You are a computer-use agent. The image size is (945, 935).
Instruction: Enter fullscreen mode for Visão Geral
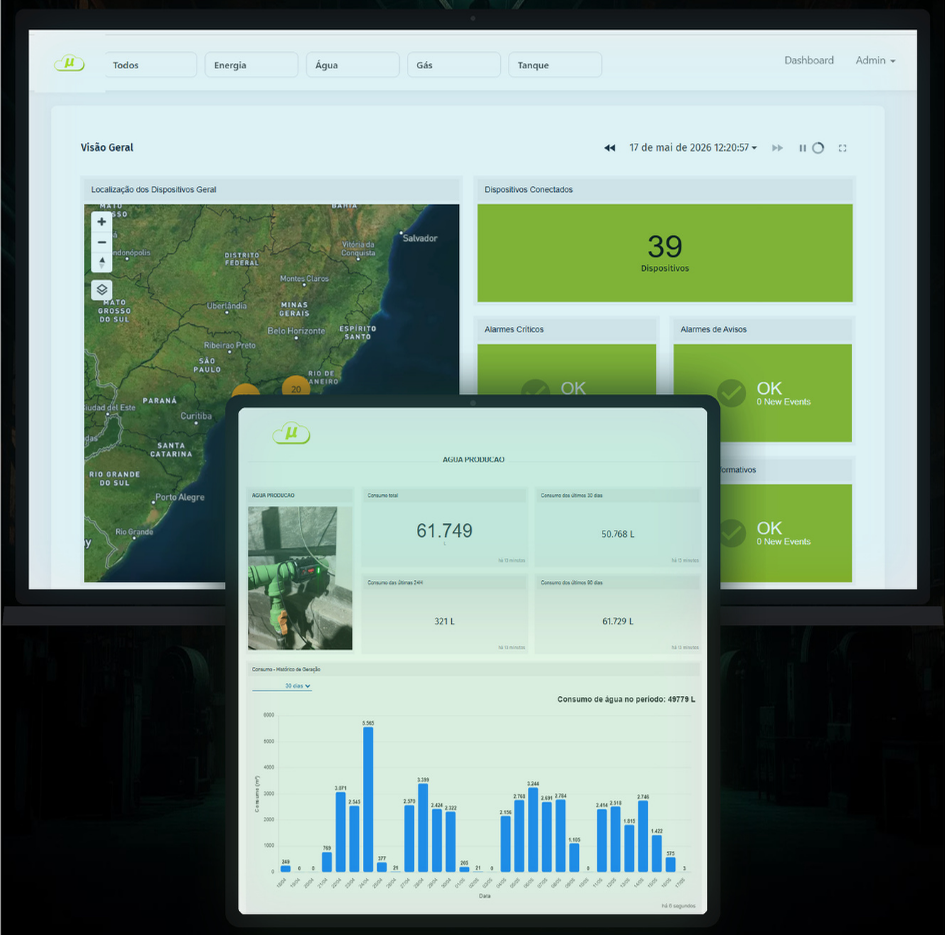pyautogui.click(x=843, y=148)
